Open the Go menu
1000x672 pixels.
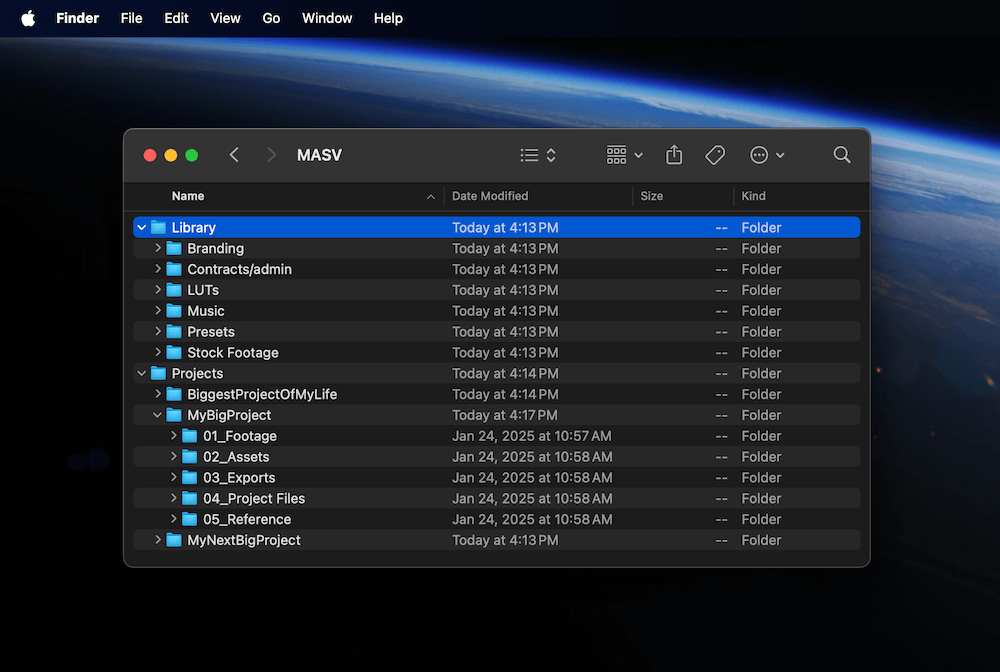pyautogui.click(x=271, y=18)
